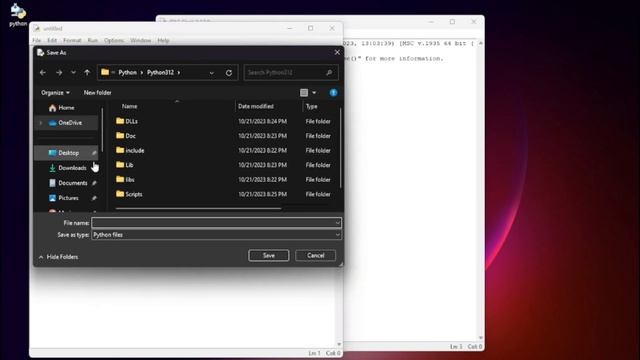Screen dimensions: 640x360
Task: Maximize the untitled editor window
Action: pyautogui.click(x=311, y=28)
